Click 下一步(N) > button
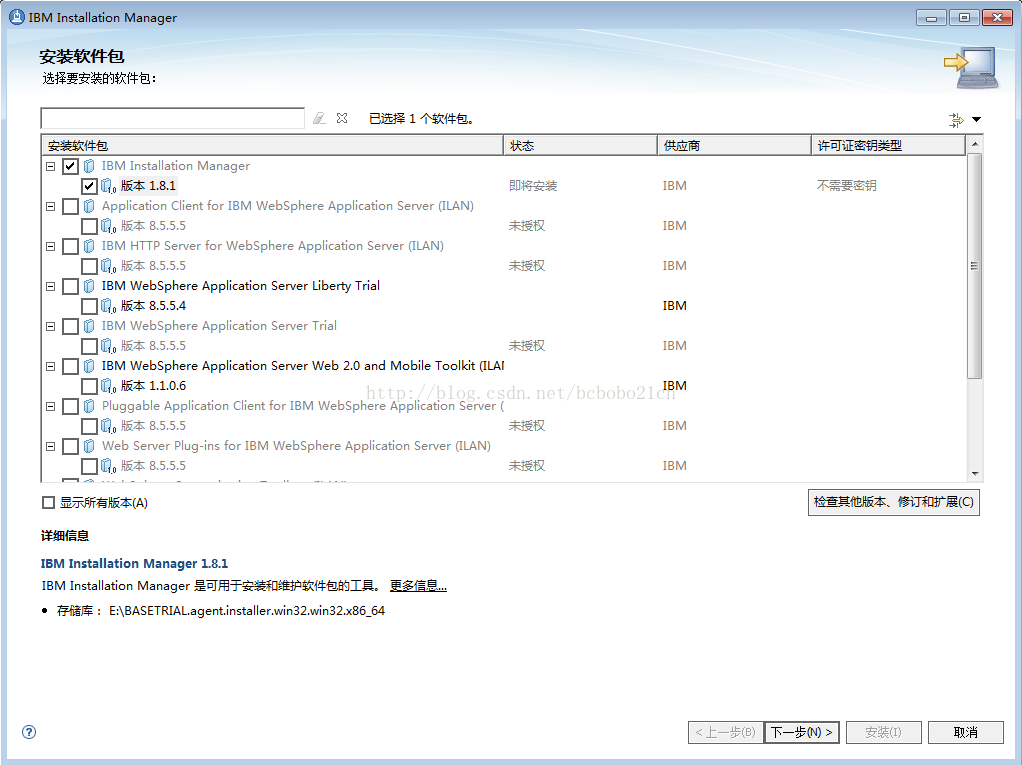This screenshot has height=765, width=1022. pos(802,732)
